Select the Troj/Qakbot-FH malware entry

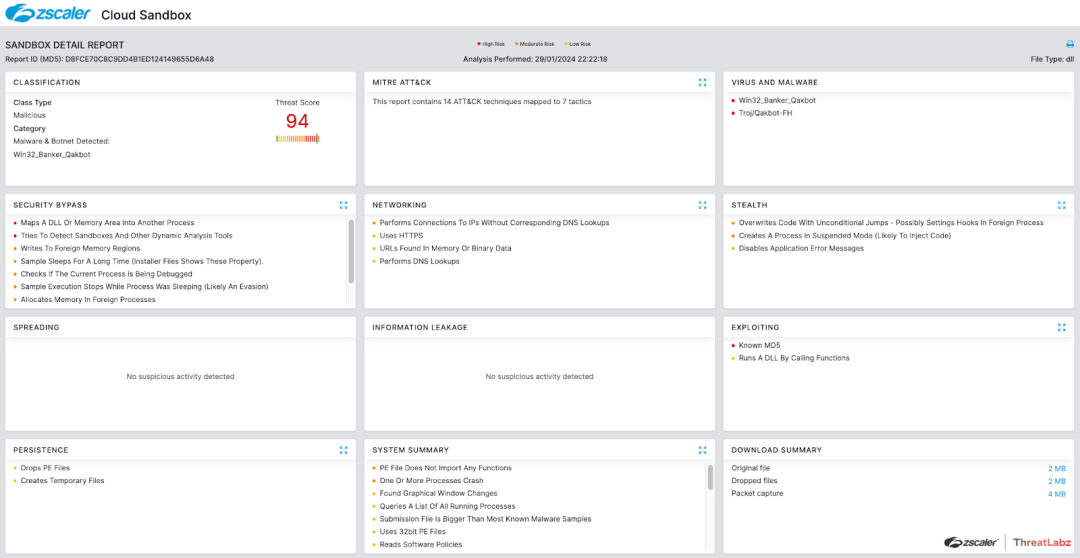[x=768, y=113]
